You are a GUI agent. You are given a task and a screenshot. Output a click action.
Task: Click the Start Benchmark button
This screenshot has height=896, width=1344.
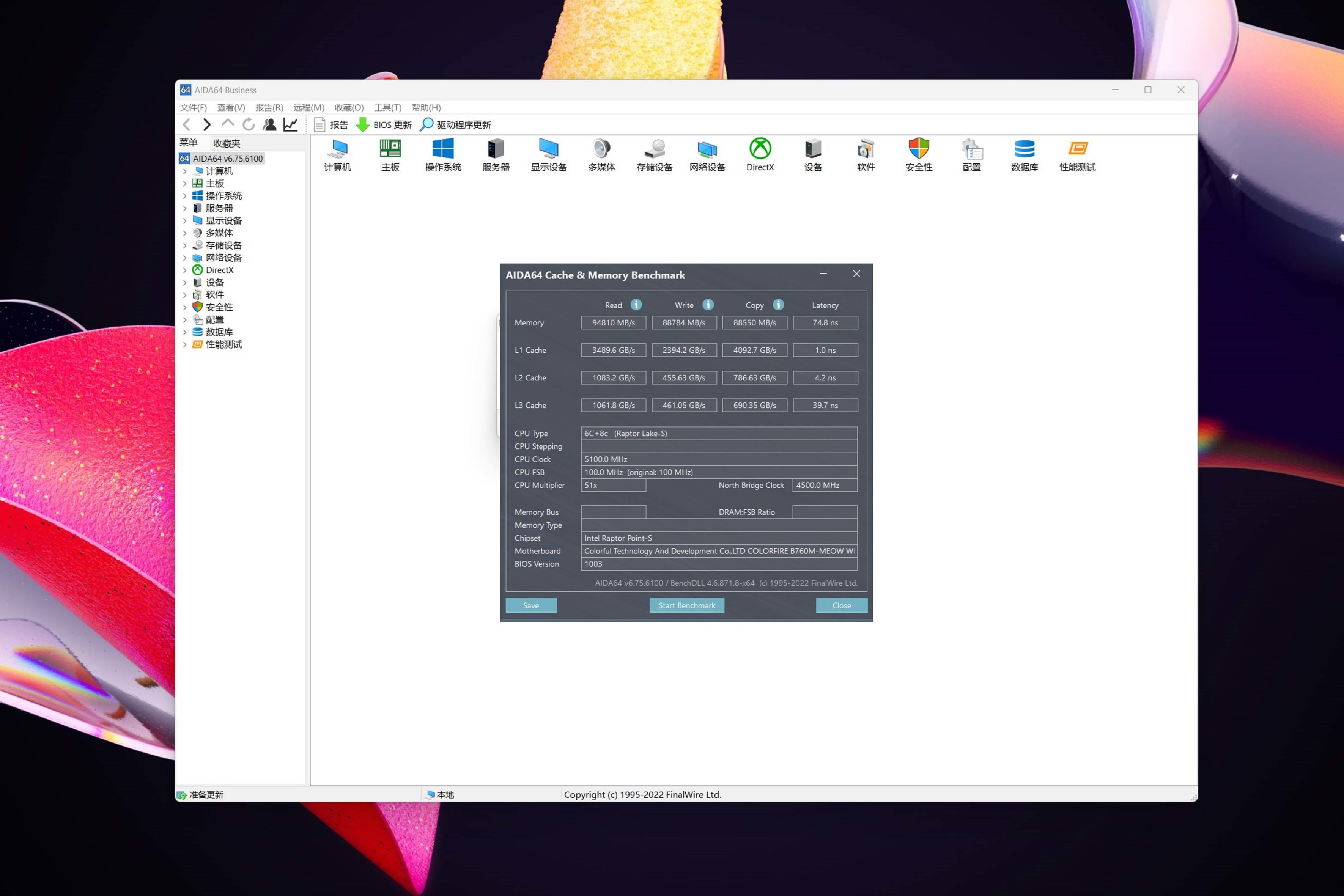[686, 605]
